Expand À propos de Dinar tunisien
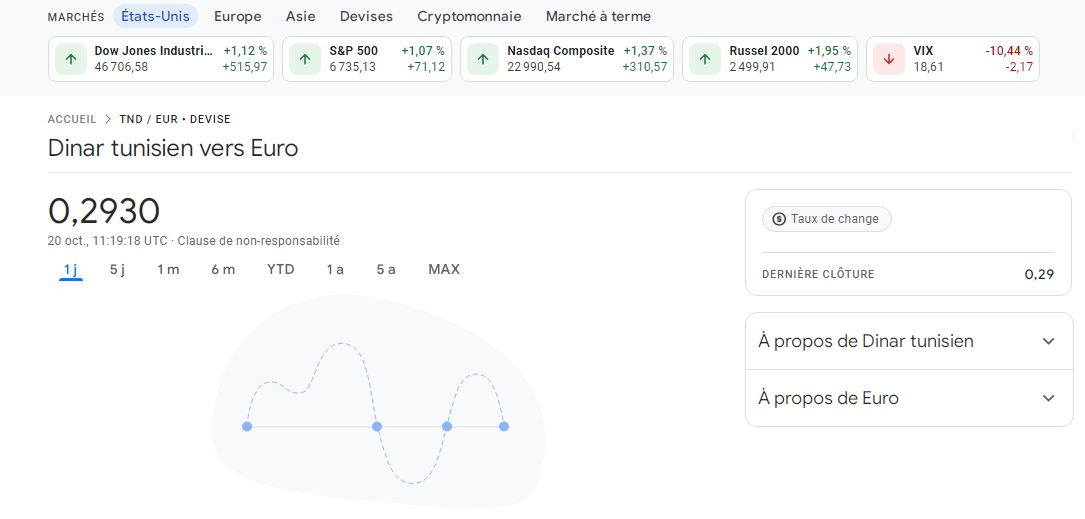Image resolution: width=1085 pixels, height=519 pixels. click(x=1048, y=341)
